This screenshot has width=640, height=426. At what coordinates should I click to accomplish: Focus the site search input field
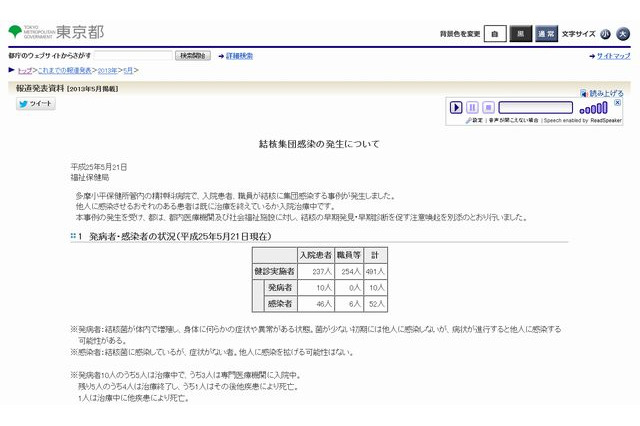point(133,55)
